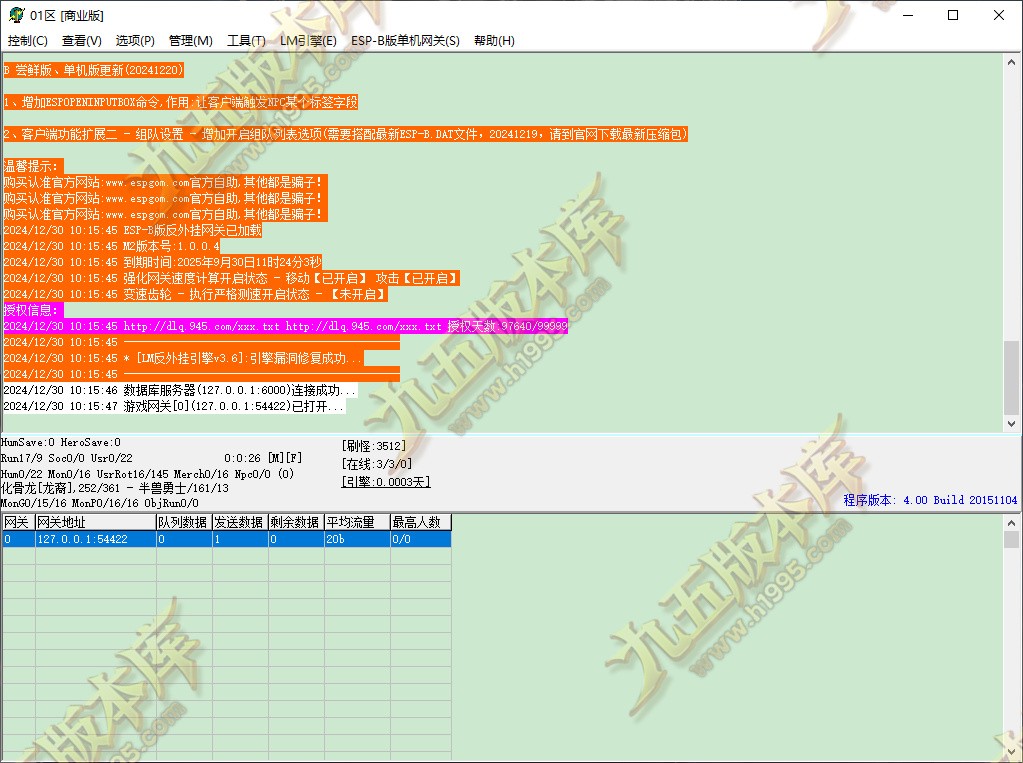Screen dimensions: 1023x763
Task: Click log line 变速齿轮 执行严格测速开启状态
Action: tap(195, 294)
